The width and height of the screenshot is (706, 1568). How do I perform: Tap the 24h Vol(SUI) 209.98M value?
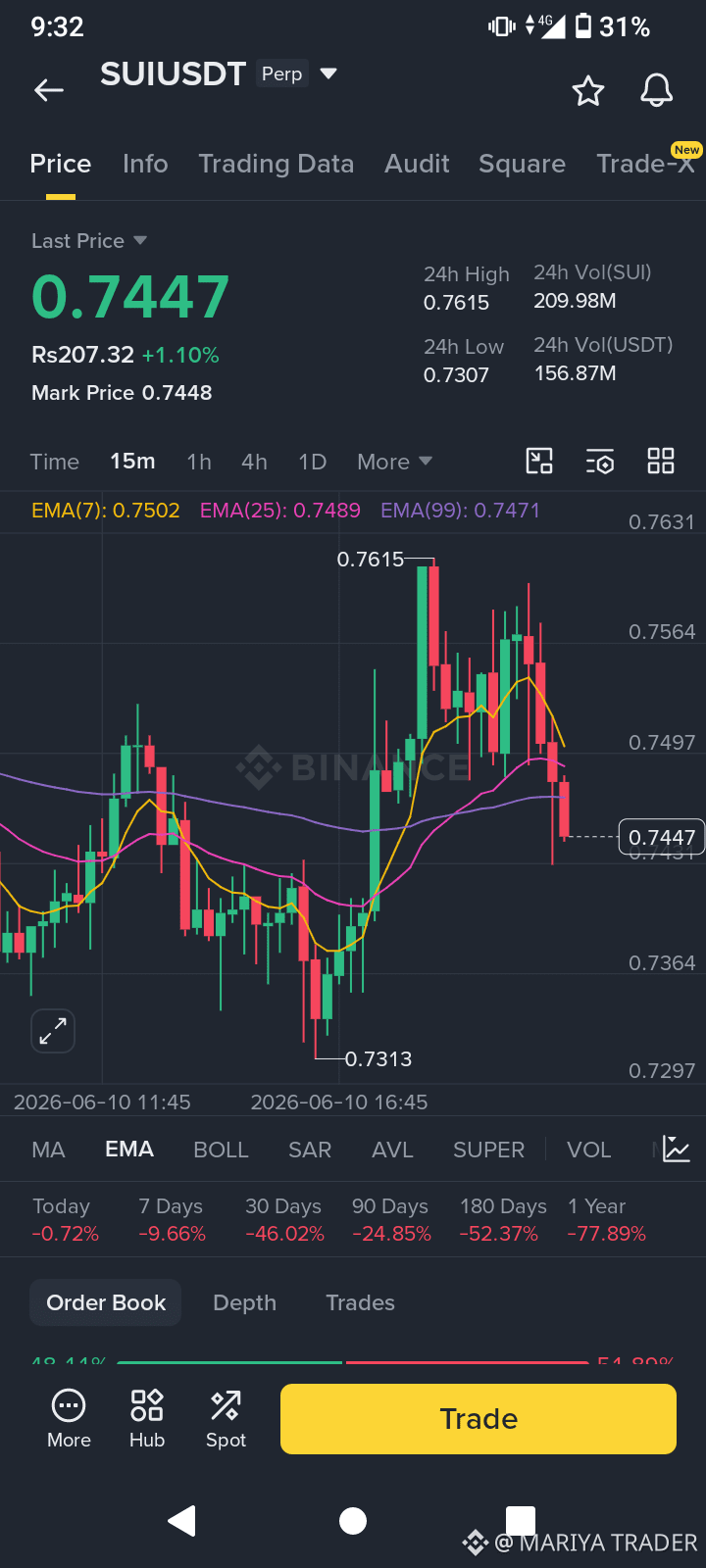[575, 301]
